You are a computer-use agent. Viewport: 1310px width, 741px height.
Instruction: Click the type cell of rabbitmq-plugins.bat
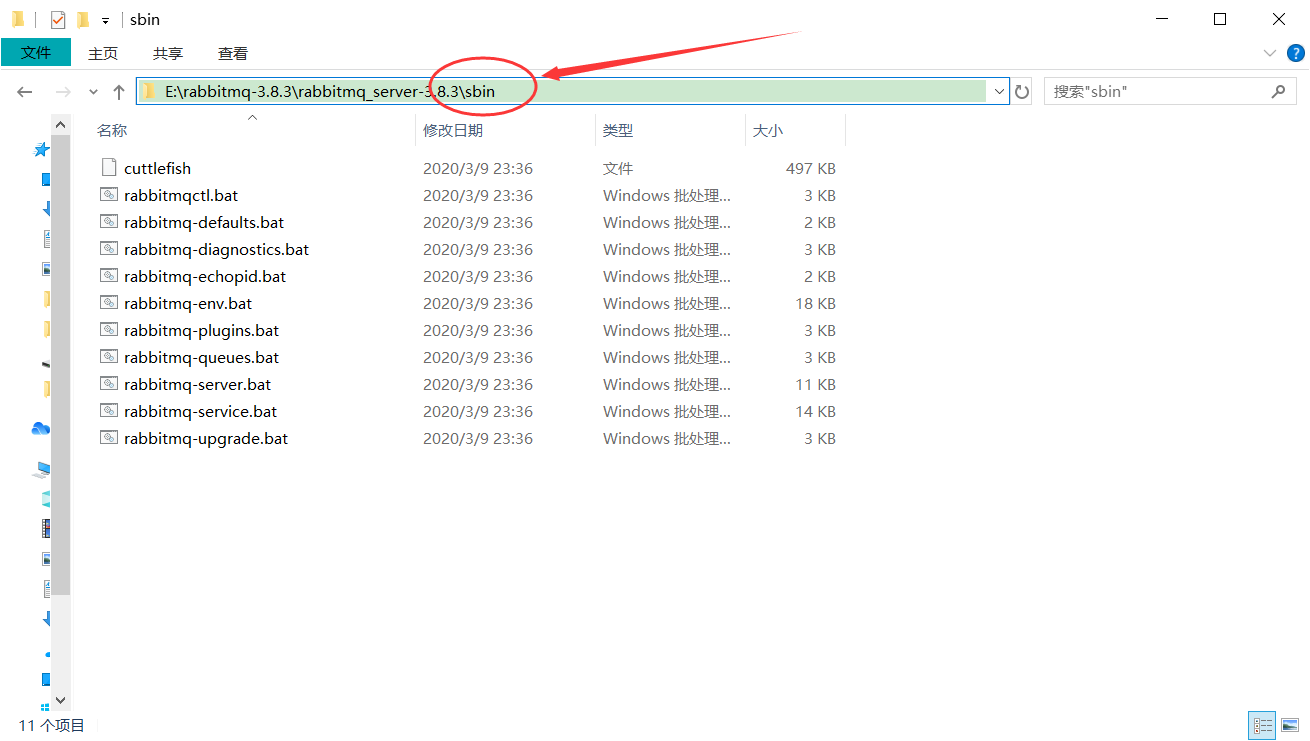[x=667, y=330]
